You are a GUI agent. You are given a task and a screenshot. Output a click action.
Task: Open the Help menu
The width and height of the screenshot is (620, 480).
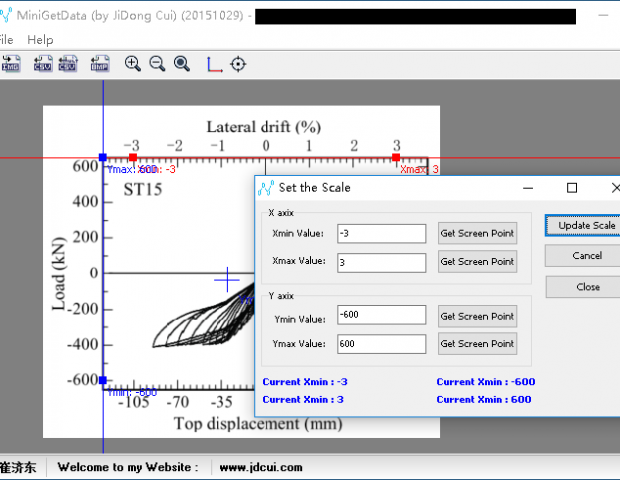pyautogui.click(x=40, y=40)
